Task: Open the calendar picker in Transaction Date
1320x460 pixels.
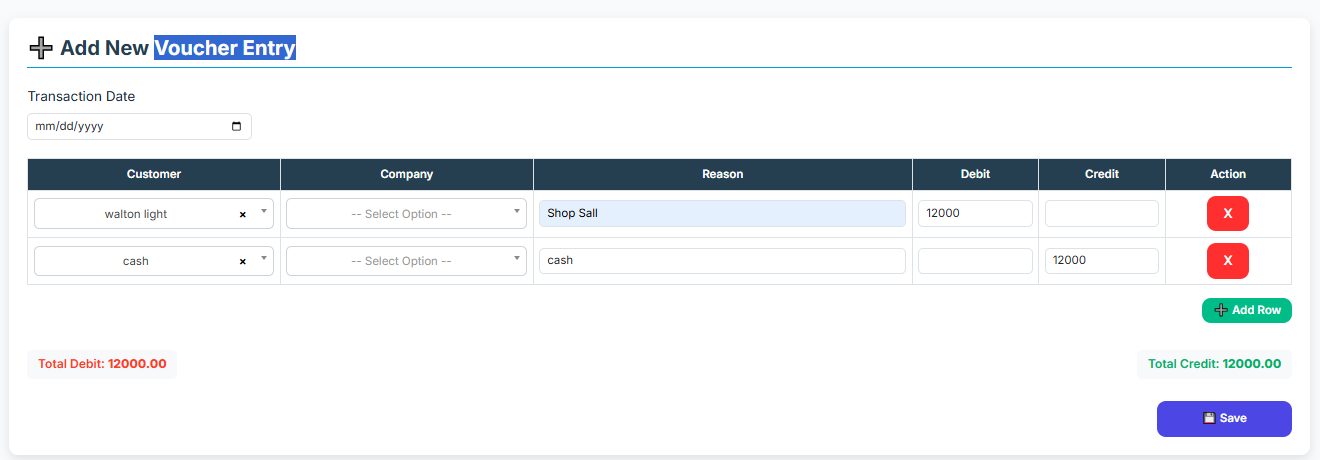Action: [236, 127]
